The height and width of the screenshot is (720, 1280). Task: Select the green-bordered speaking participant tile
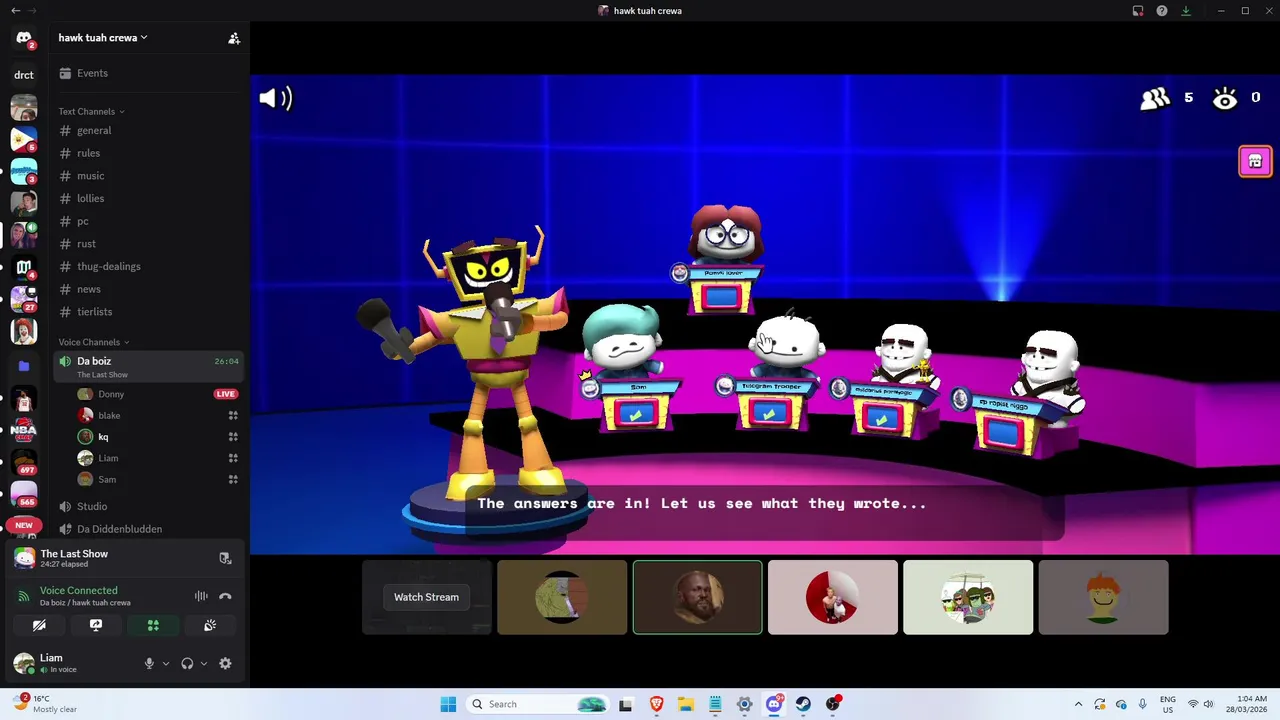tap(697, 597)
